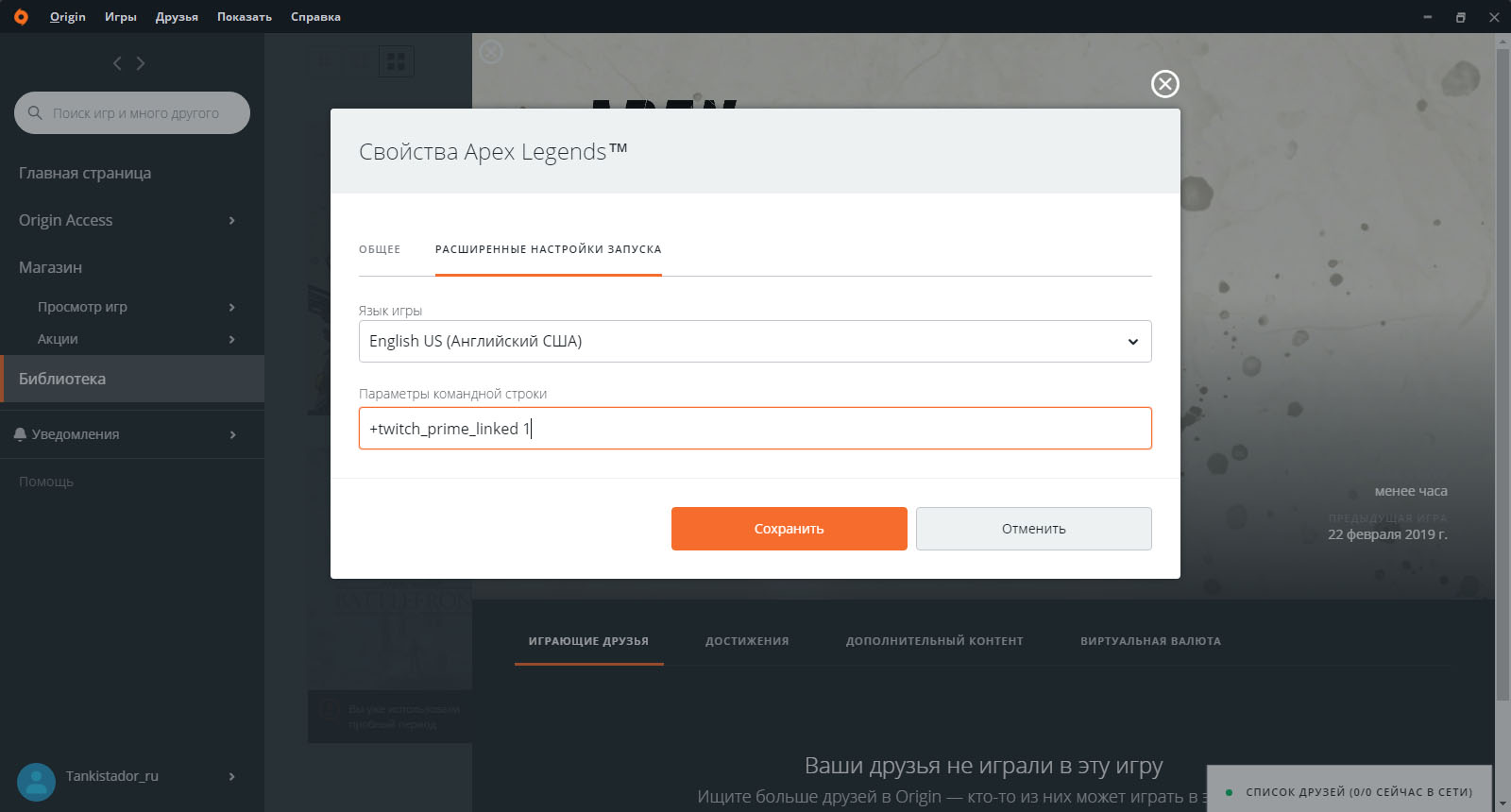
Task: Go back with the left navigation arrow
Action: [117, 63]
